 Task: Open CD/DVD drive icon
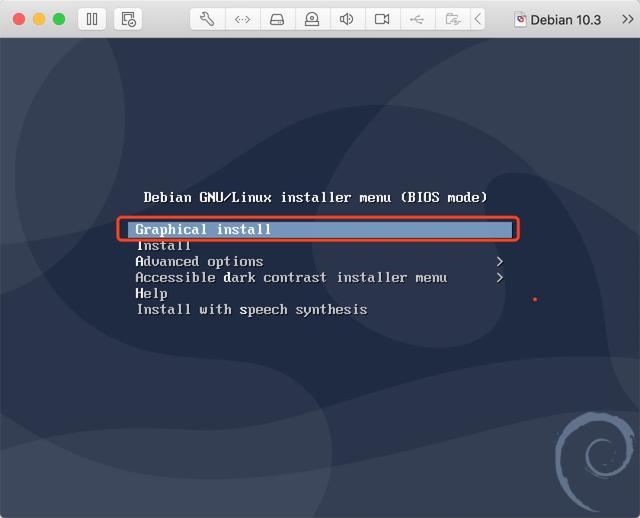click(x=312, y=19)
